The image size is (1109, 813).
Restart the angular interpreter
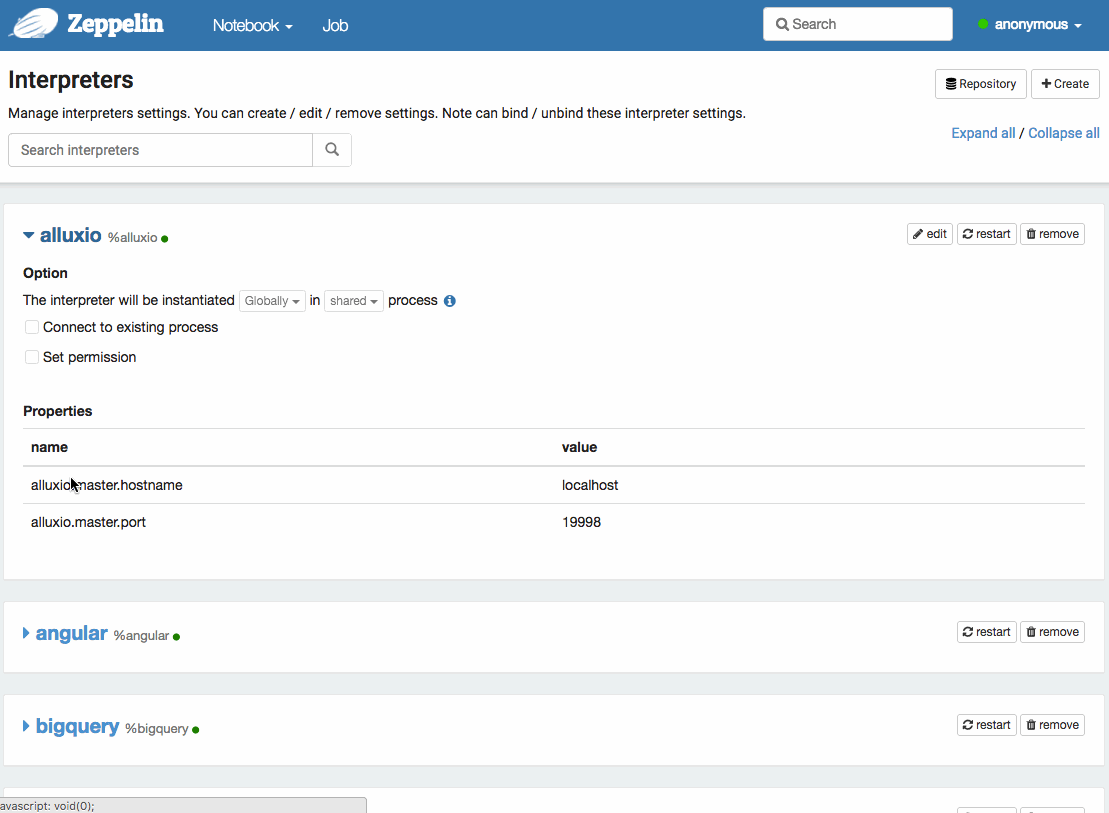coord(987,632)
